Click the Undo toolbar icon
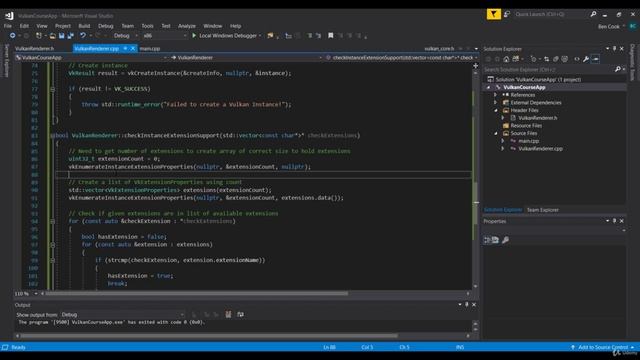 [83, 36]
